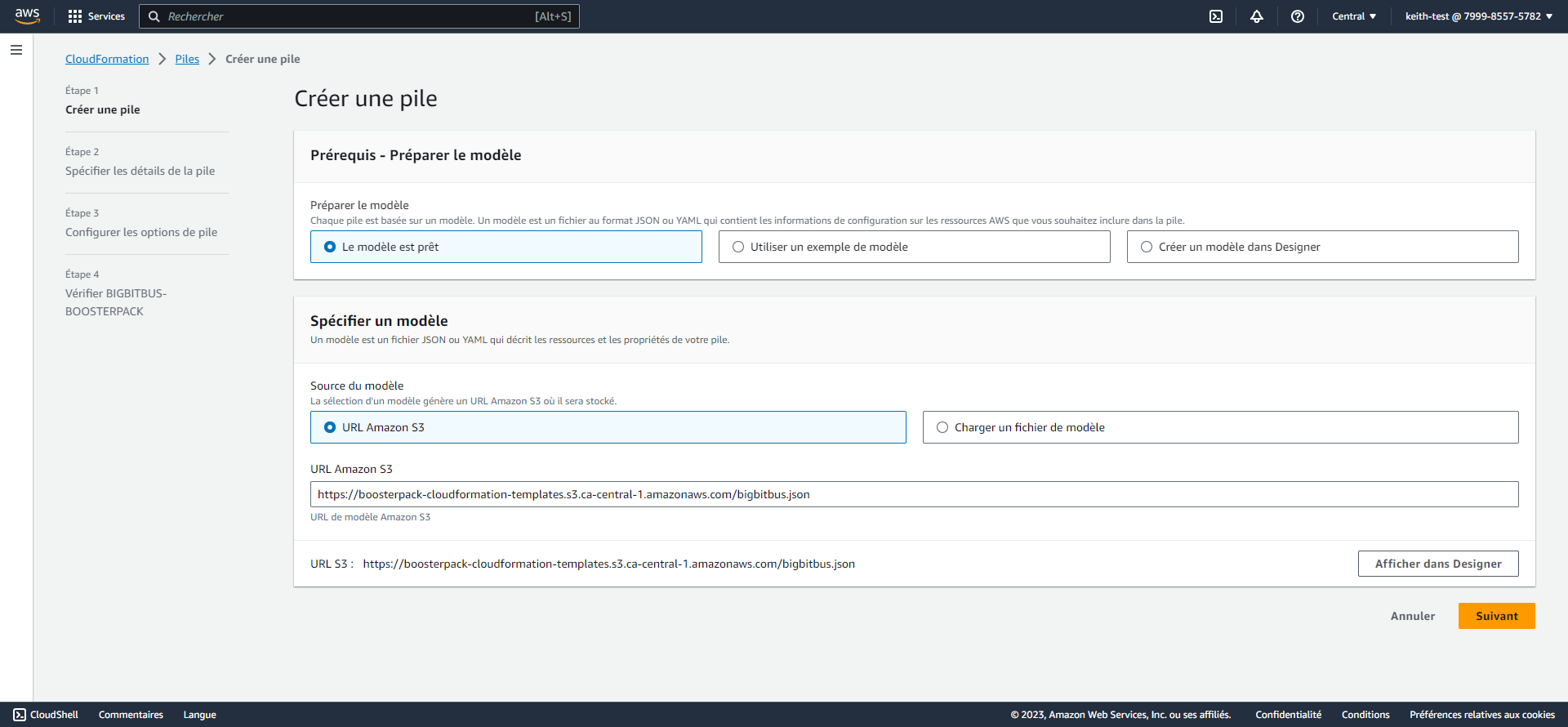1568x727 pixels.
Task: Go to CloudFormation breadcrumb link
Action: (107, 59)
